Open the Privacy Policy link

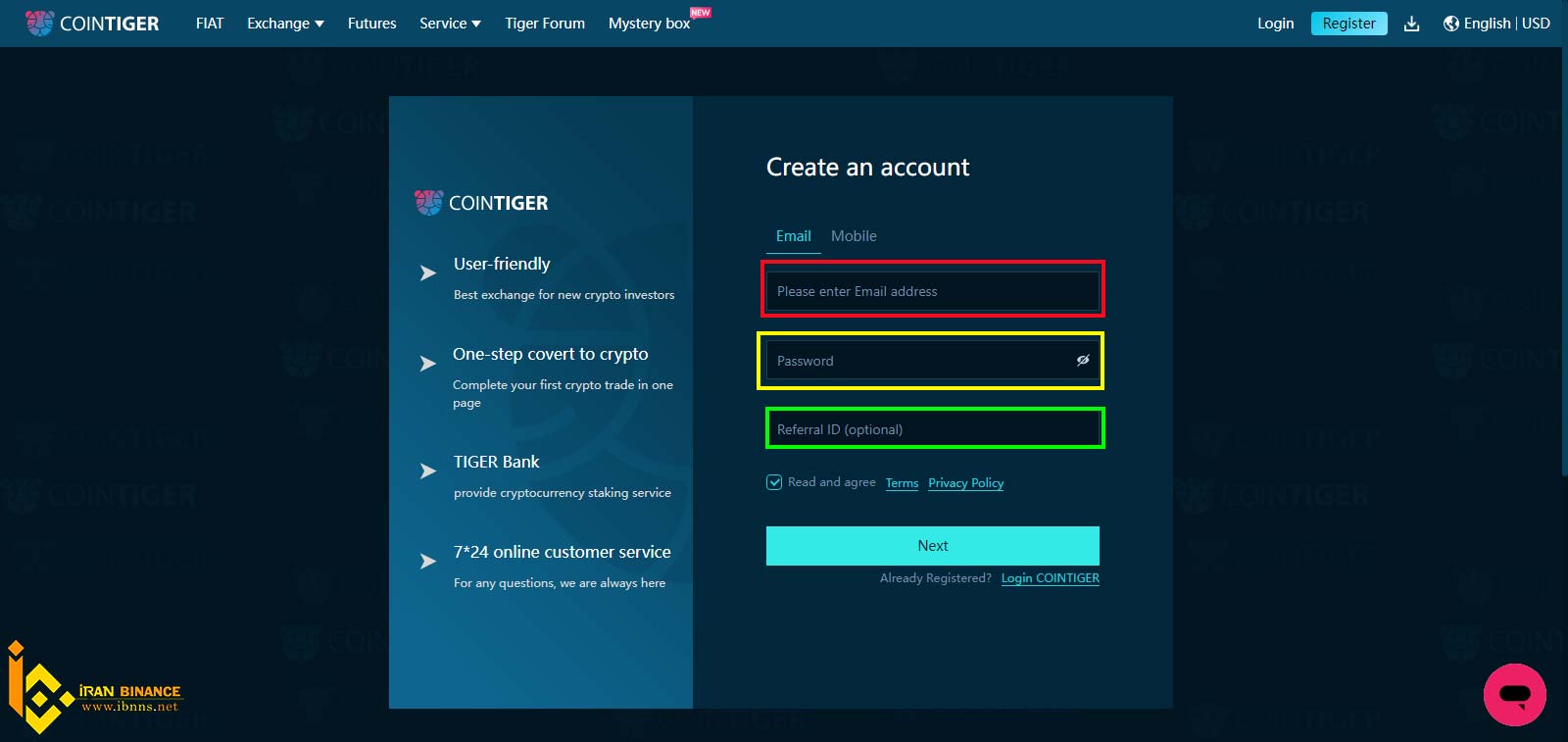pyautogui.click(x=965, y=483)
